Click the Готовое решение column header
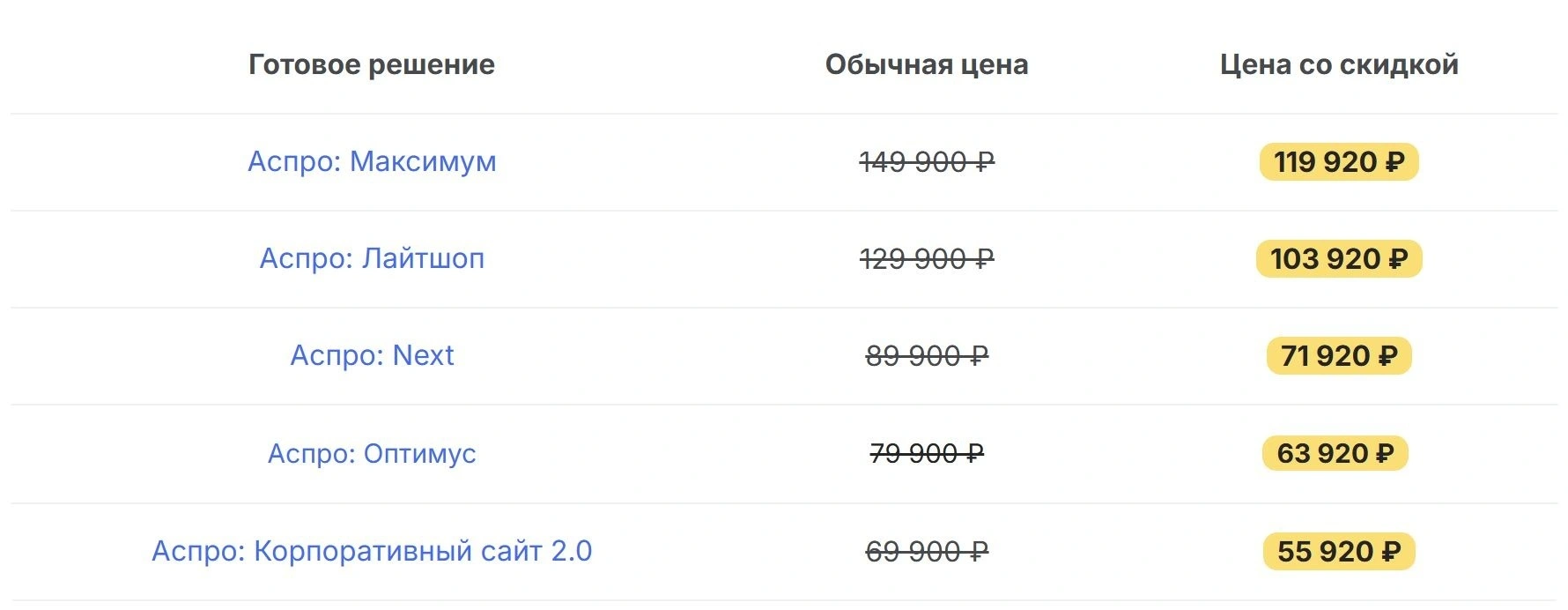The width and height of the screenshot is (1568, 610). coord(372,64)
